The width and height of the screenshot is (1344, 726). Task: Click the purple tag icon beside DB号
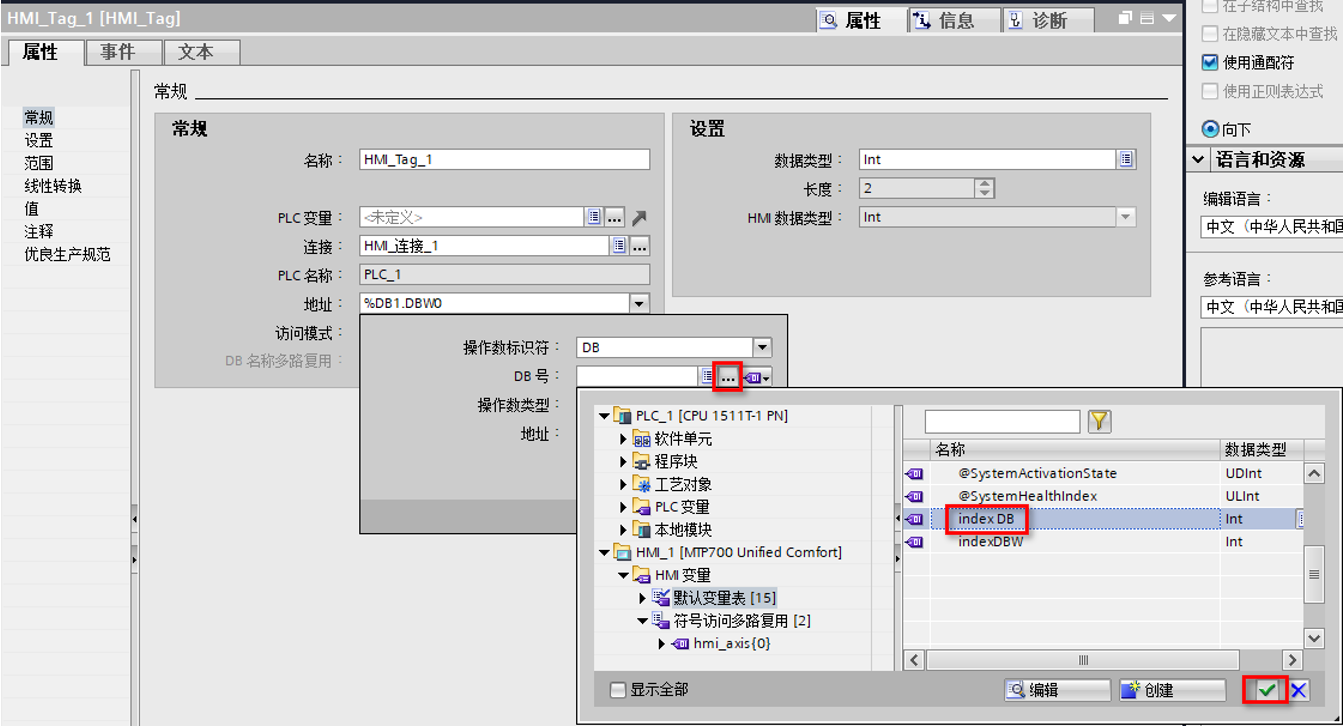[757, 377]
